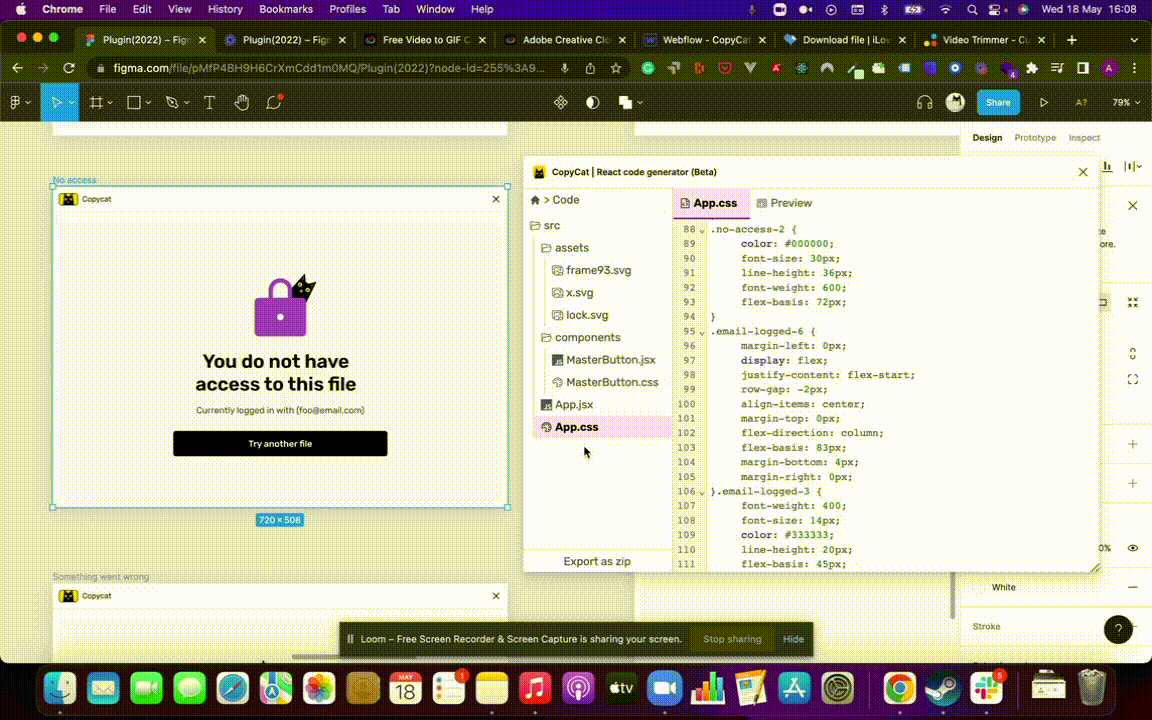
Task: Select the Pen tool
Action: (x=172, y=103)
